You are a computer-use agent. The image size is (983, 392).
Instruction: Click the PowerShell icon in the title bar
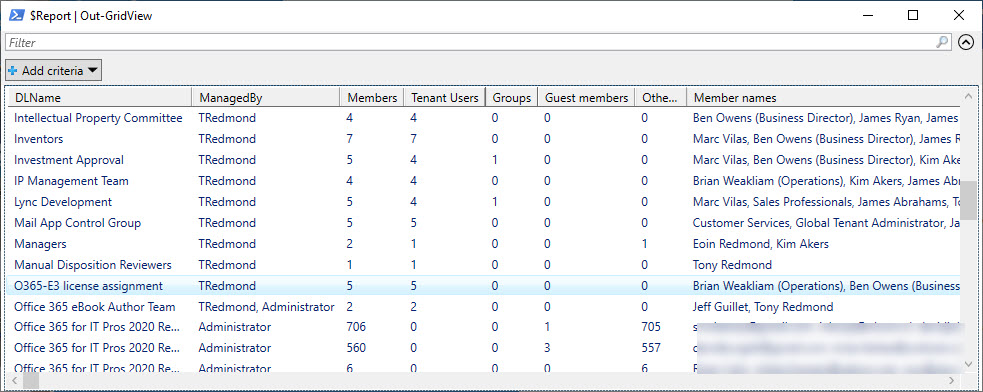(x=16, y=16)
